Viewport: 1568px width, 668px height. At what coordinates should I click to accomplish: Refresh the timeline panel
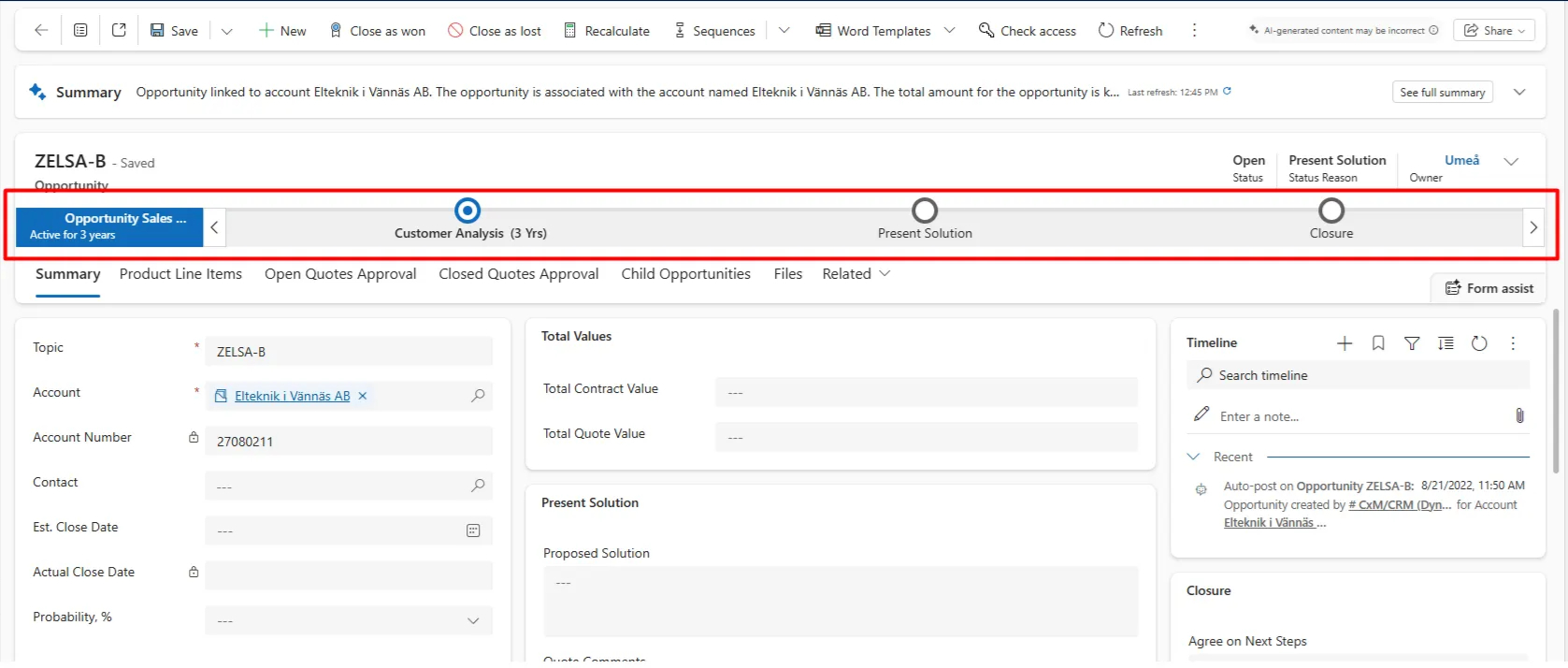[x=1479, y=343]
